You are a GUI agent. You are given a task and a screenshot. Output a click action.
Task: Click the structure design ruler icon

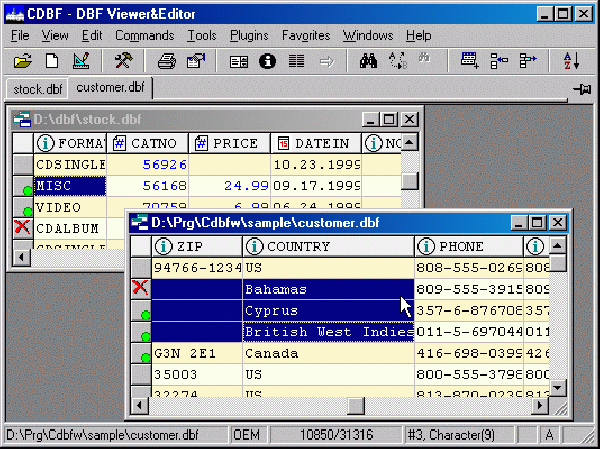coord(81,61)
